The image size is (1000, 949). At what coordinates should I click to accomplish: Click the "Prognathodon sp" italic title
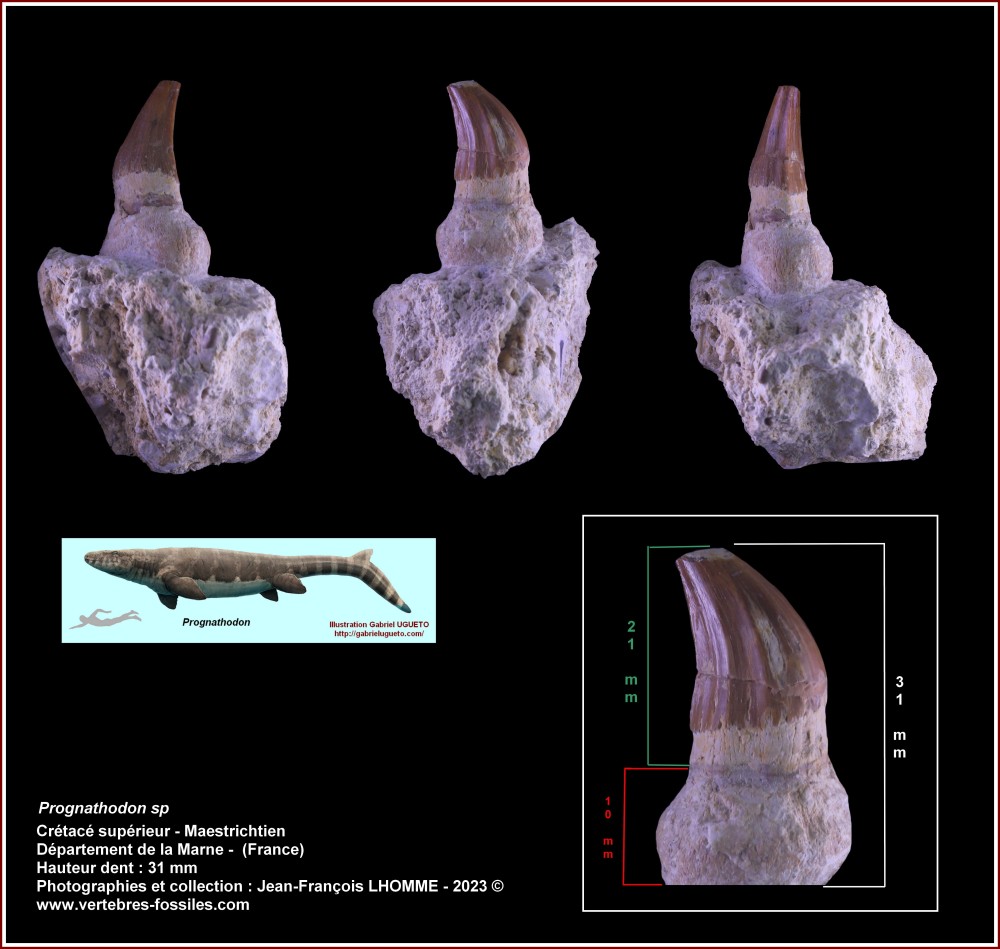tap(110, 808)
